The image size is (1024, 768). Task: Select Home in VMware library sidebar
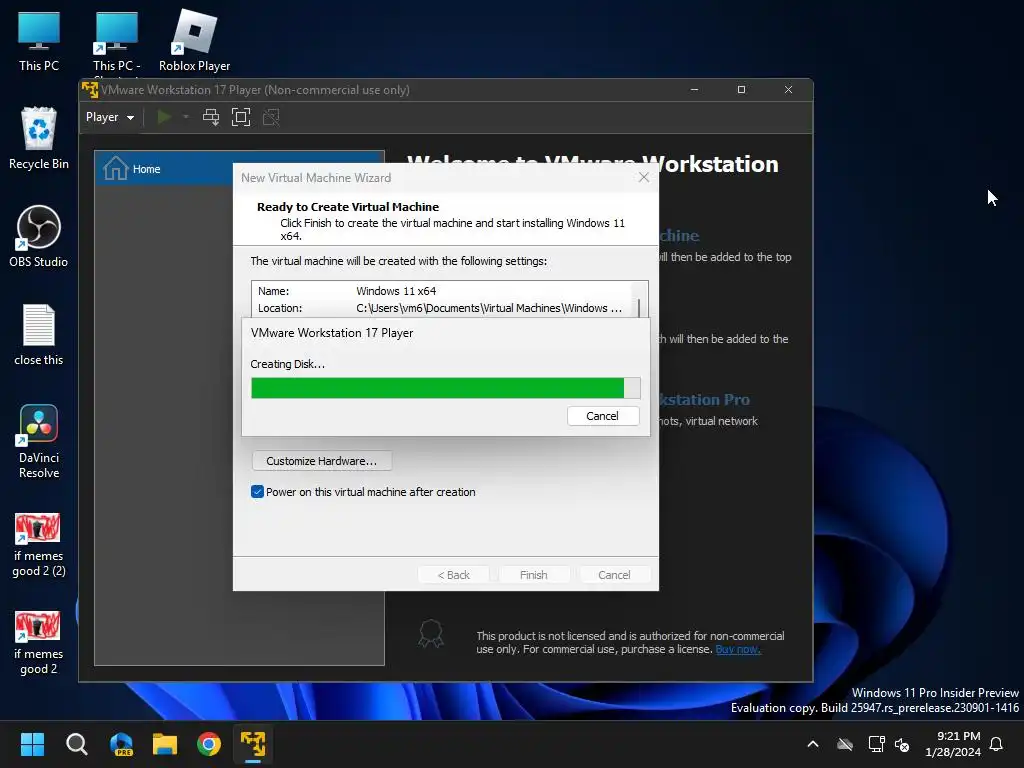tap(239, 168)
